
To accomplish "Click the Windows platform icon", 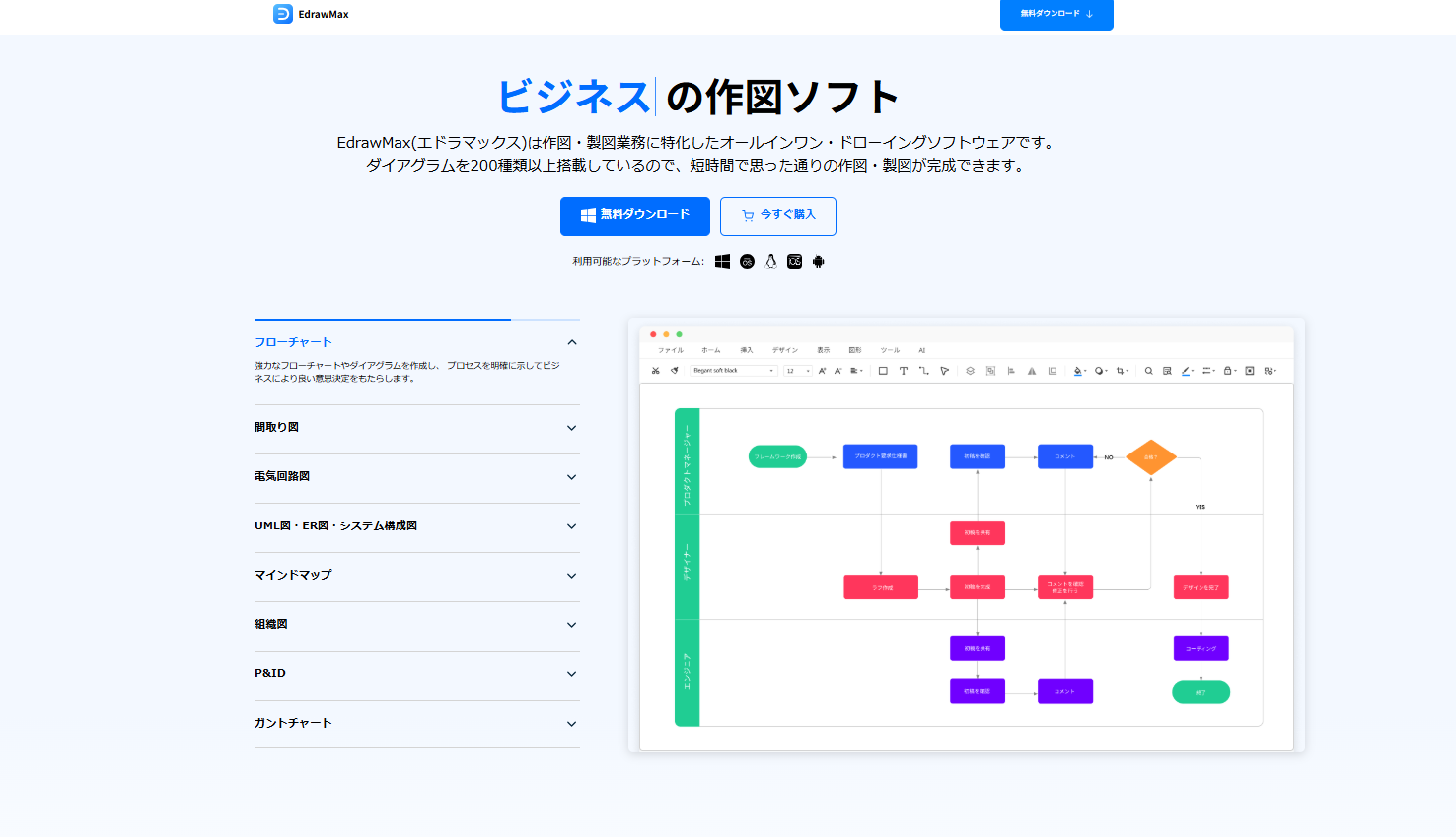I will [722, 262].
